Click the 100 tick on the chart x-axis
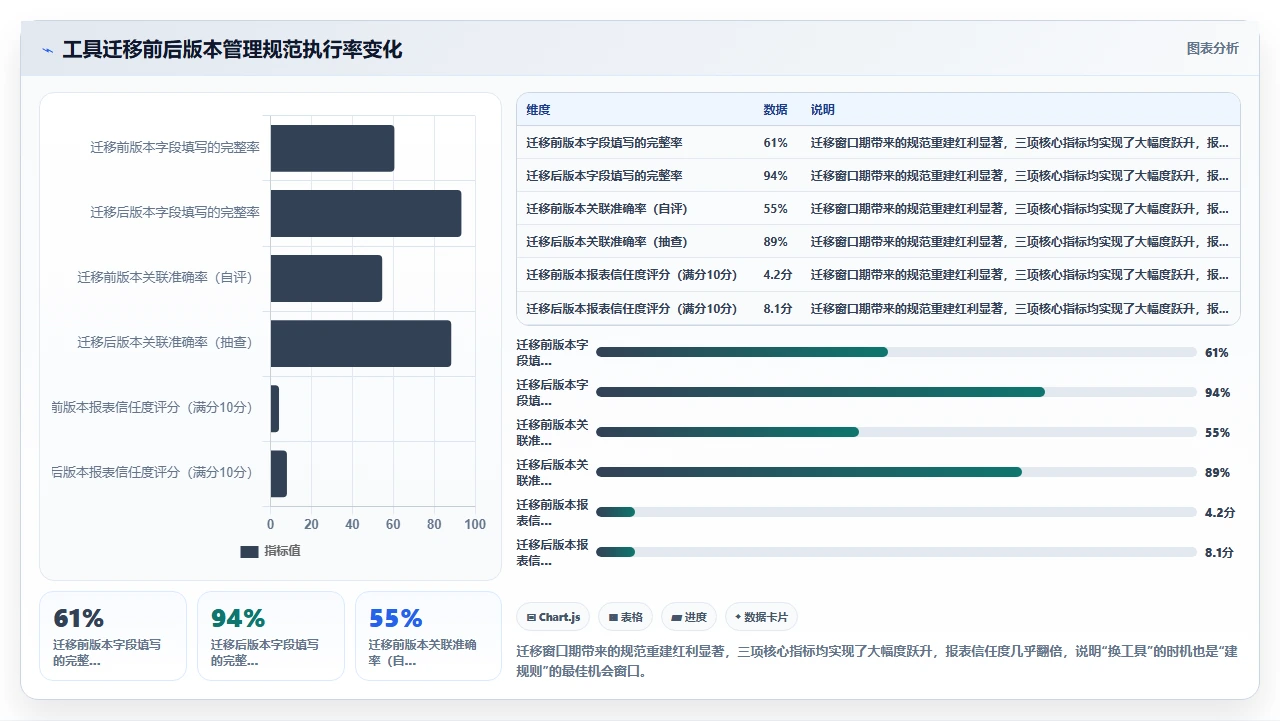 pos(475,524)
